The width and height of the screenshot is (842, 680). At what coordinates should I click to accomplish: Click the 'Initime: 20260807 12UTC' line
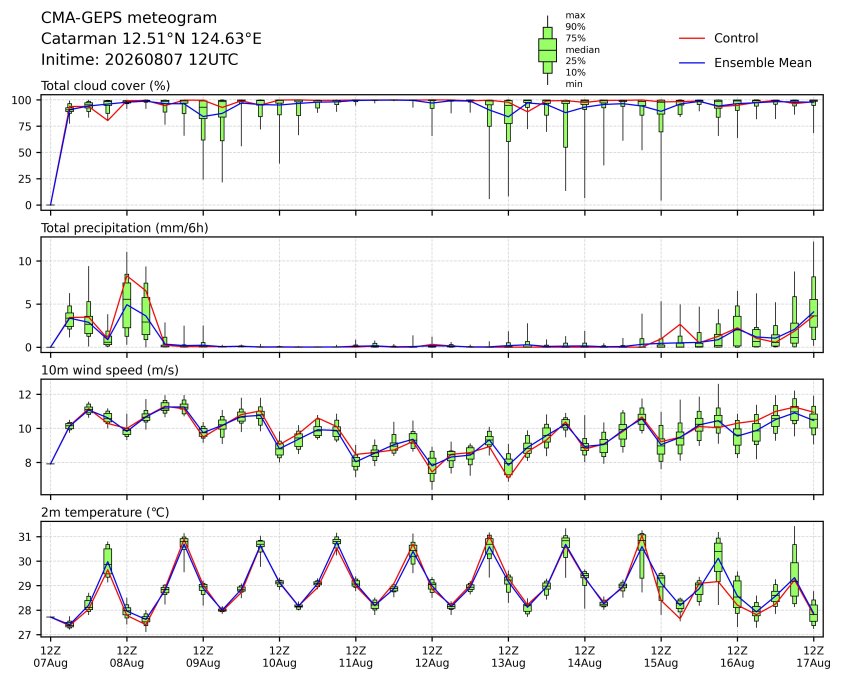140,59
